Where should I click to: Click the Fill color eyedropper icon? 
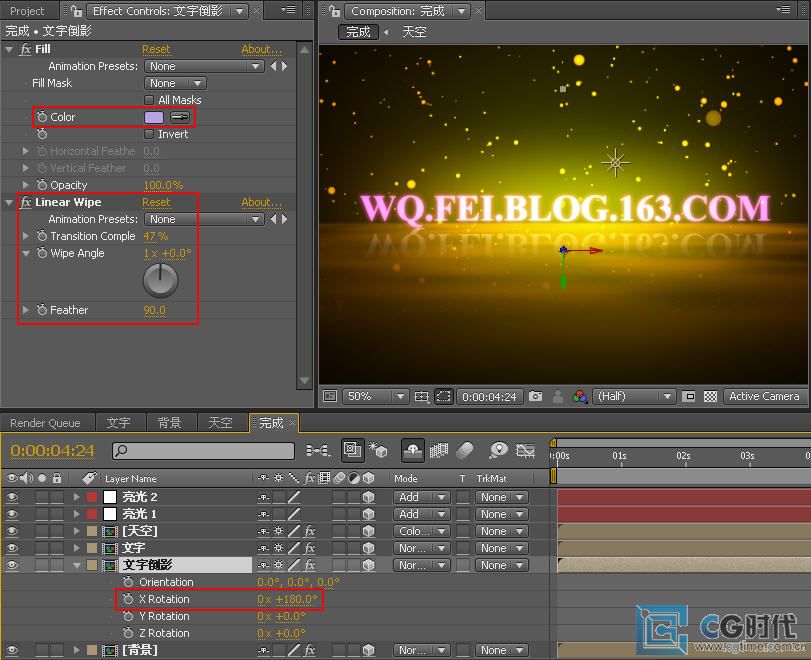[x=180, y=117]
